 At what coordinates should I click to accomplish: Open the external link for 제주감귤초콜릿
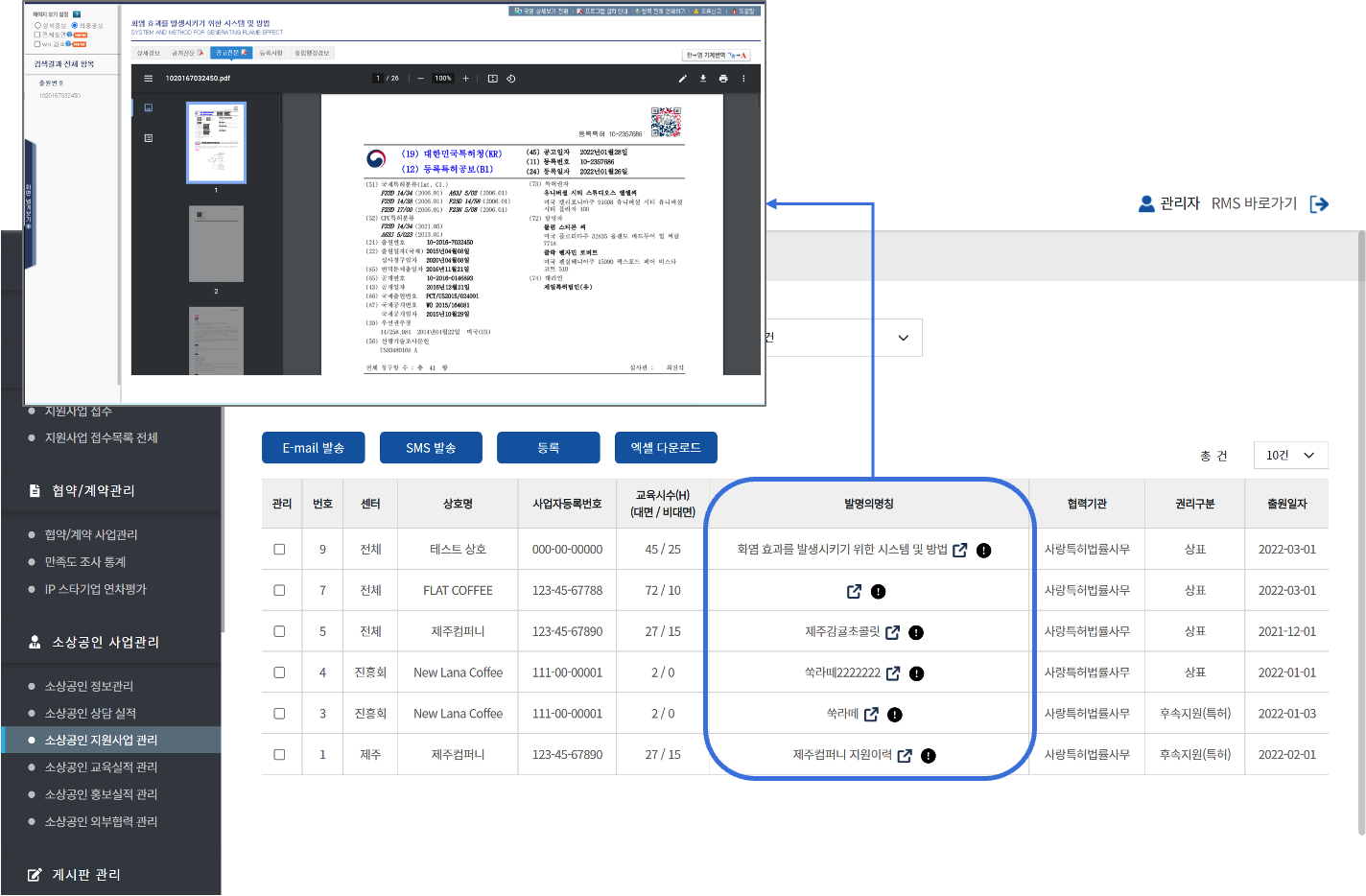(x=892, y=632)
